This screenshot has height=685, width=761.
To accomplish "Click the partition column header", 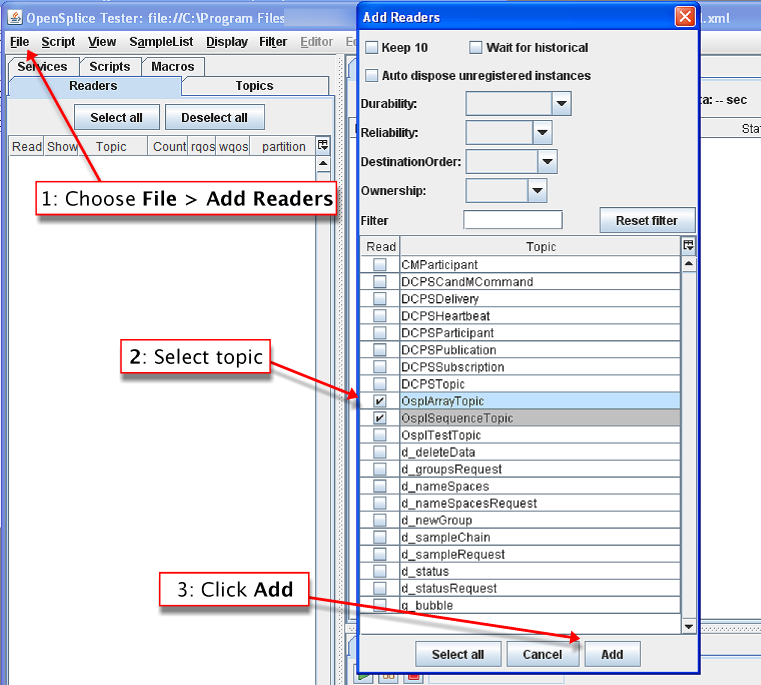I will [x=283, y=146].
